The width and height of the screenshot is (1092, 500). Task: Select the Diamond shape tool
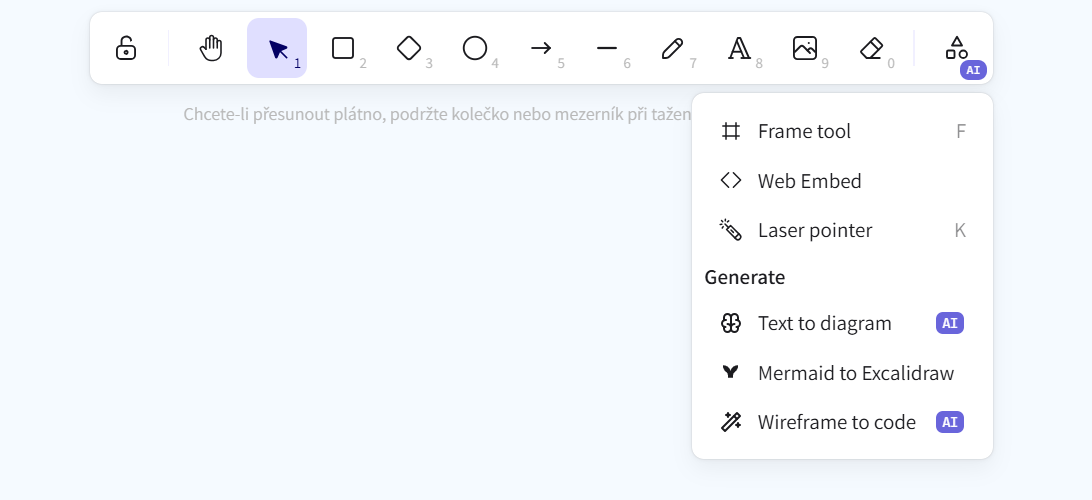409,48
